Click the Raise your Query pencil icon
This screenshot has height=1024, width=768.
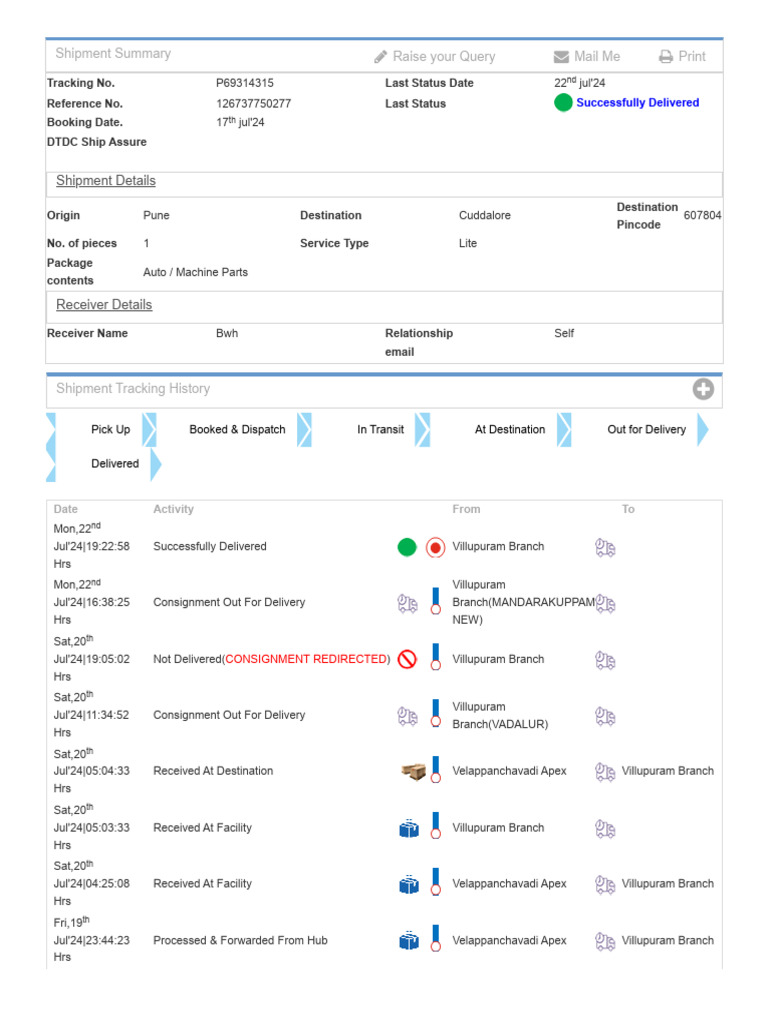click(381, 57)
